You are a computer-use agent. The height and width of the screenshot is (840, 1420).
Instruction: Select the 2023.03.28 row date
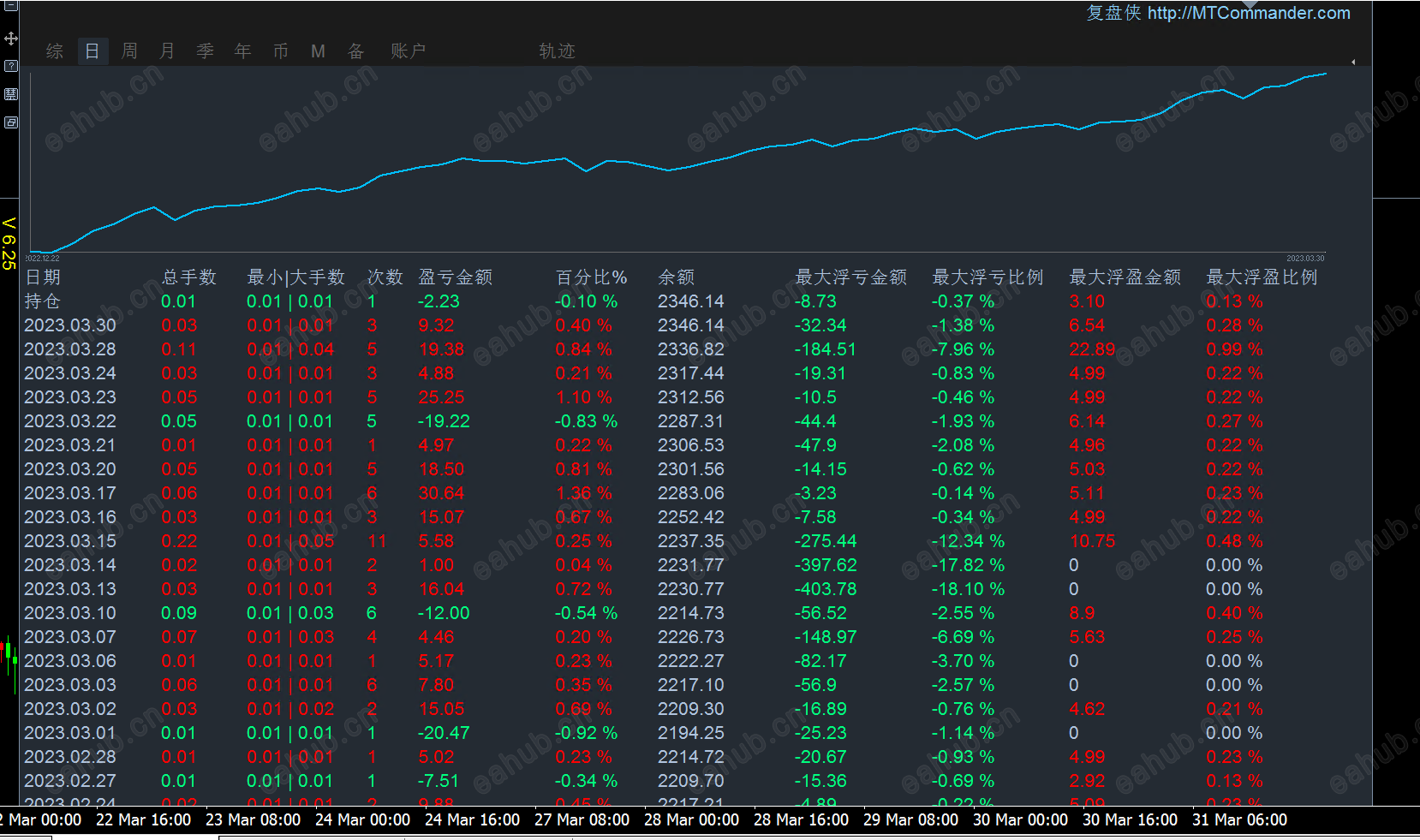coord(70,349)
